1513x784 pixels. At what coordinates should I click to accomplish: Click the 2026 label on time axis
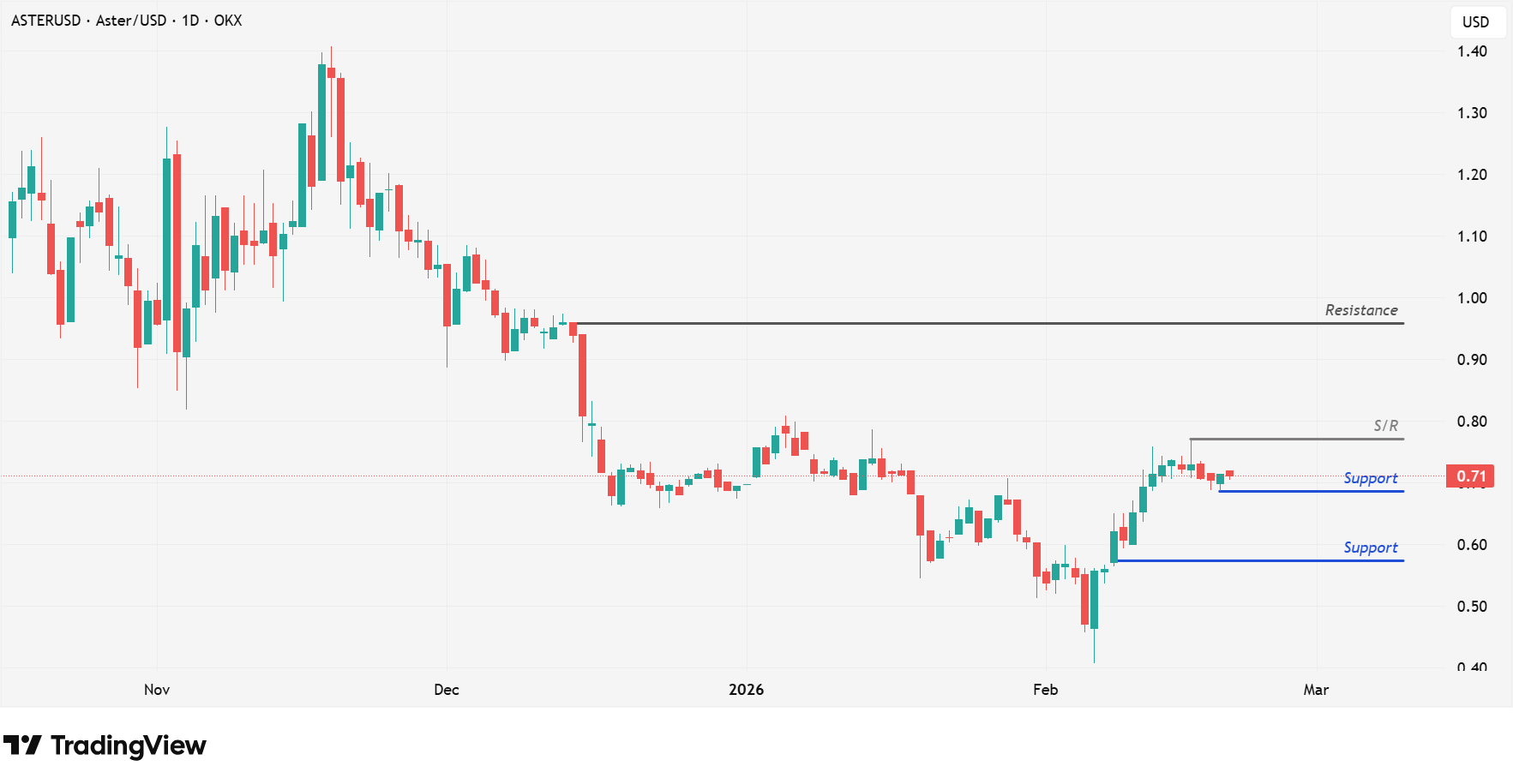(746, 690)
